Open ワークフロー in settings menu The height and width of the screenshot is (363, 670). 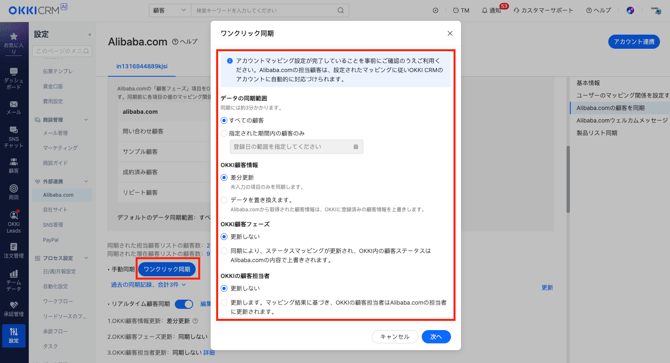click(x=58, y=302)
